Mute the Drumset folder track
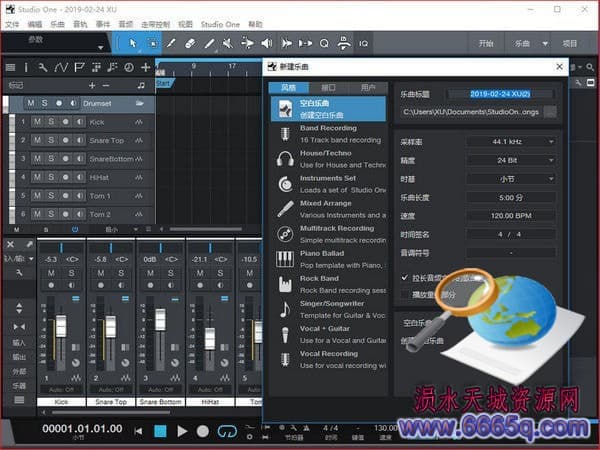This screenshot has height=450, width=600. (31, 103)
